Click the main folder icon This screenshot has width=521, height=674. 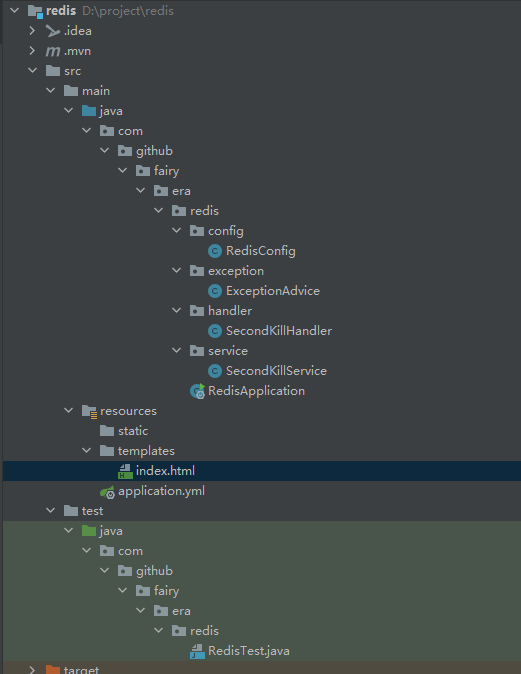pyautogui.click(x=71, y=91)
